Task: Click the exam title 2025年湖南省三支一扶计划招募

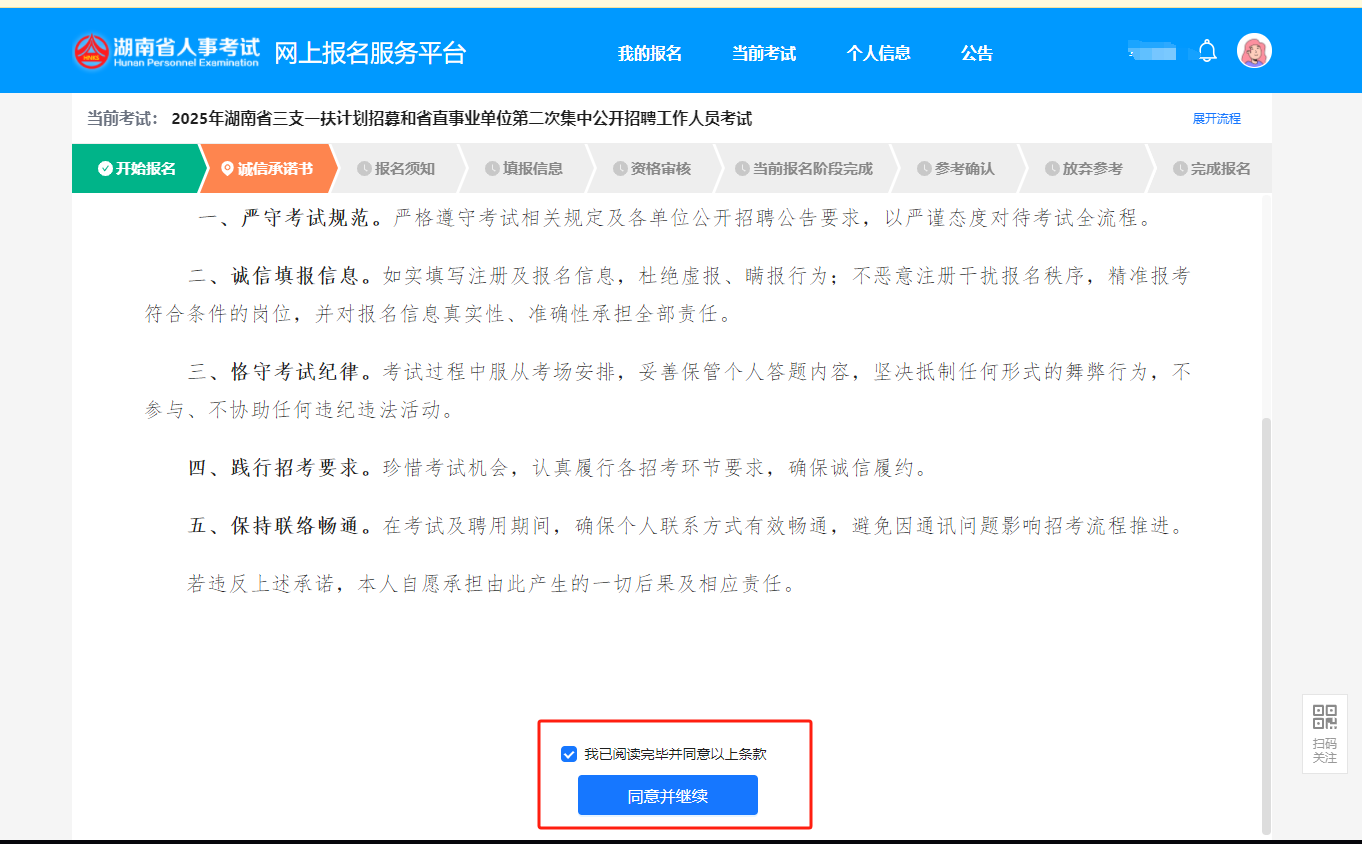Action: 462,119
